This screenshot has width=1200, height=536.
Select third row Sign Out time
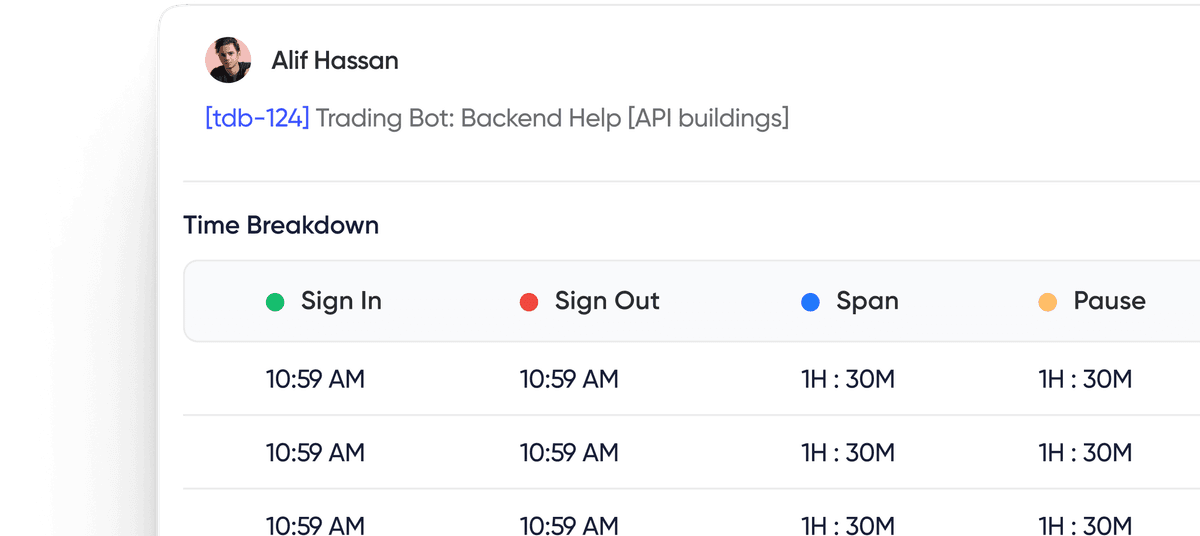point(569,524)
